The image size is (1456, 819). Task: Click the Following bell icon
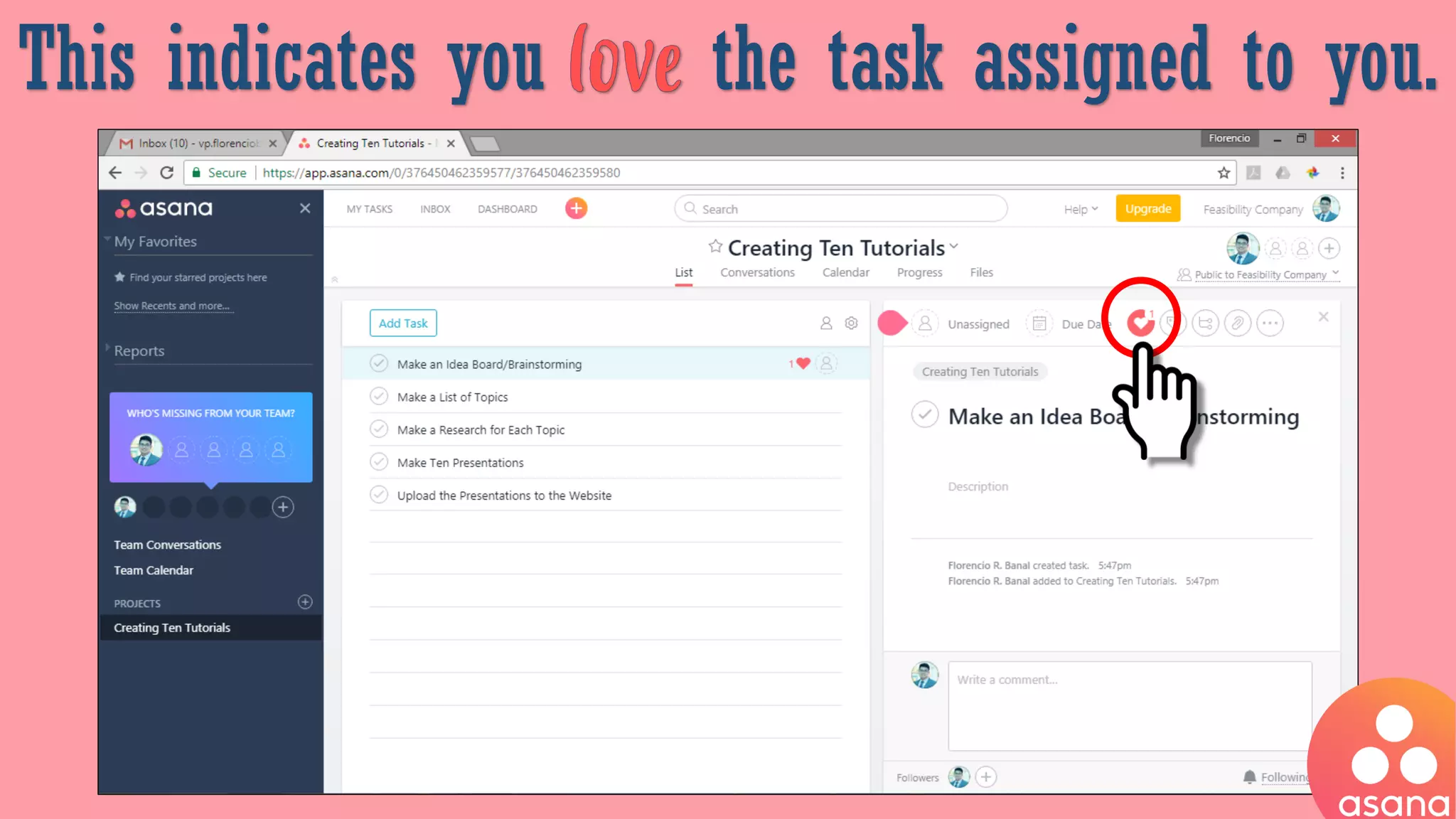[x=1249, y=777]
